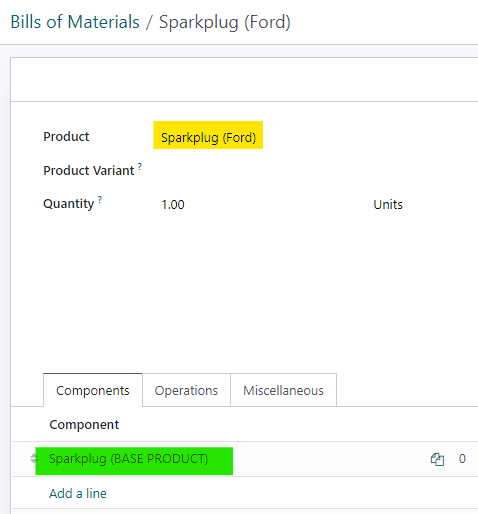Click the Product Variant help question mark
The image size is (478, 514).
coord(140,166)
